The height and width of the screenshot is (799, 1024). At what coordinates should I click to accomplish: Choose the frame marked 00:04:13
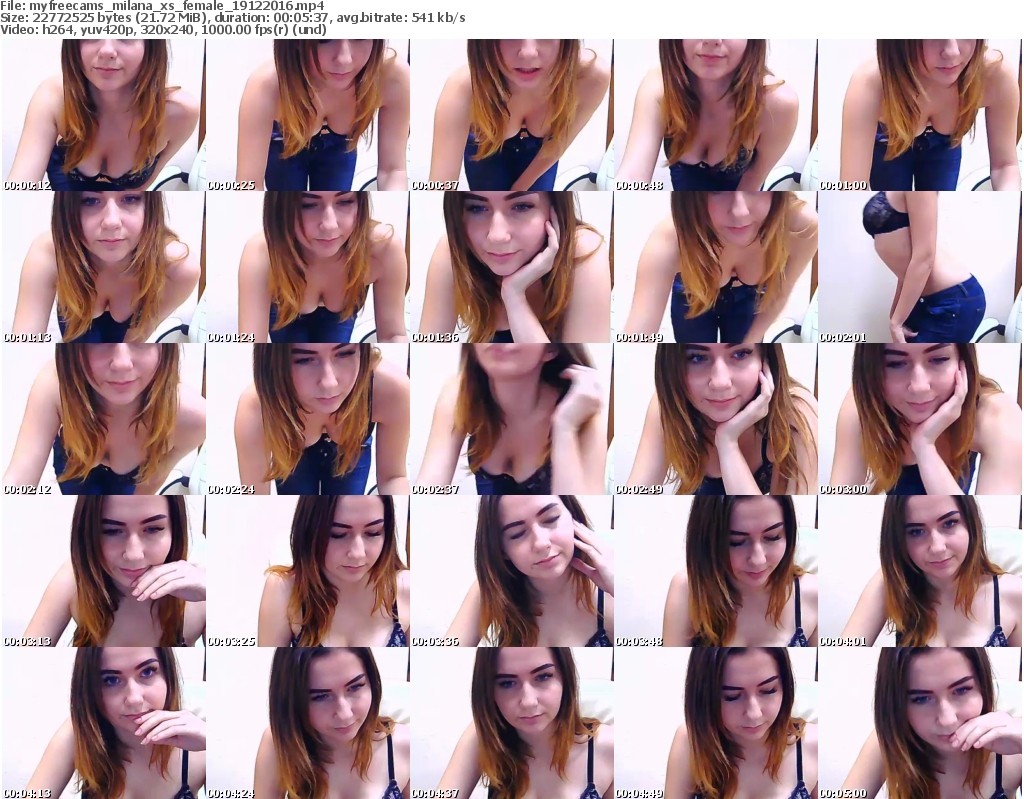coord(103,722)
